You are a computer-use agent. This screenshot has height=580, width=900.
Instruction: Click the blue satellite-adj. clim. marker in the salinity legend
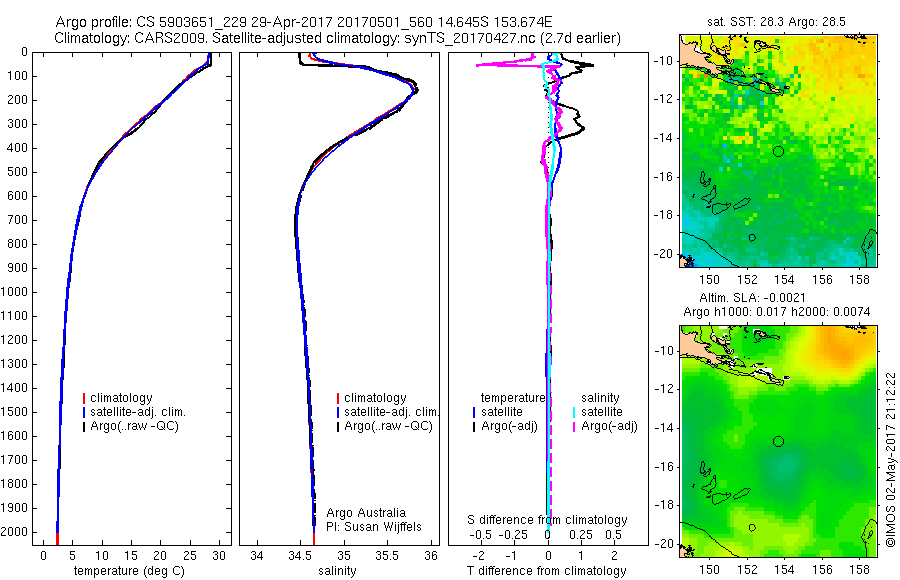pyautogui.click(x=338, y=412)
